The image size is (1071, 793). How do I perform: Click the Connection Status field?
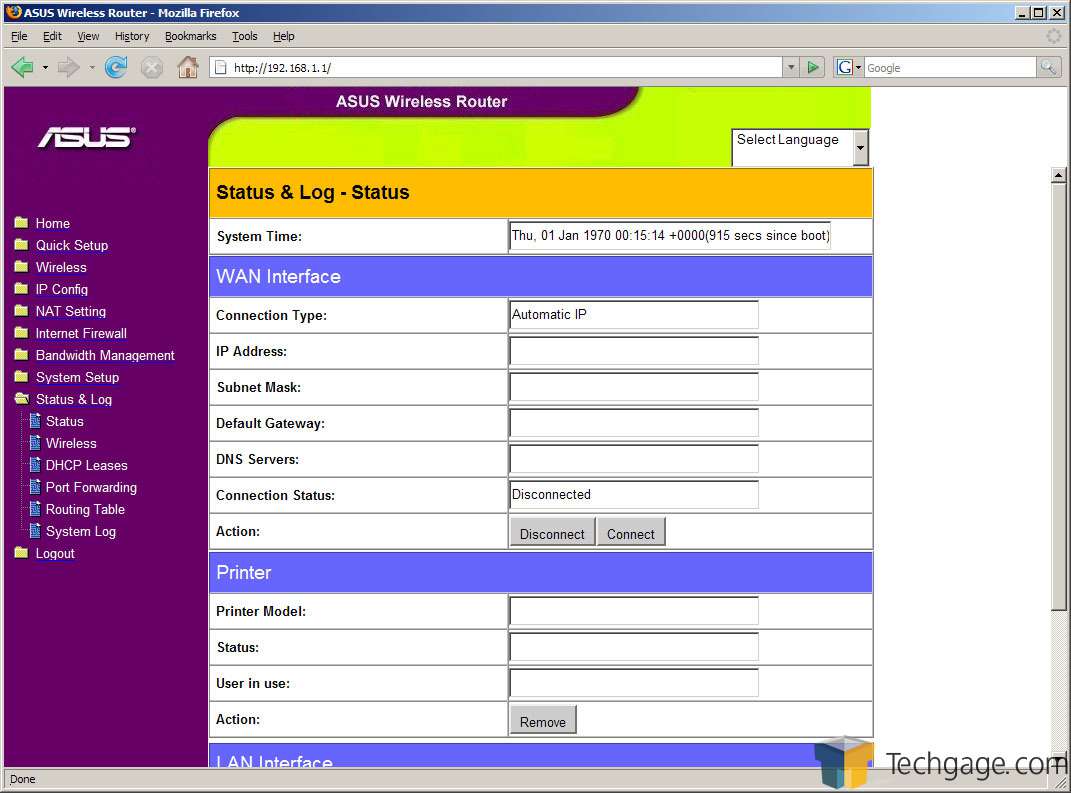pyautogui.click(x=634, y=495)
